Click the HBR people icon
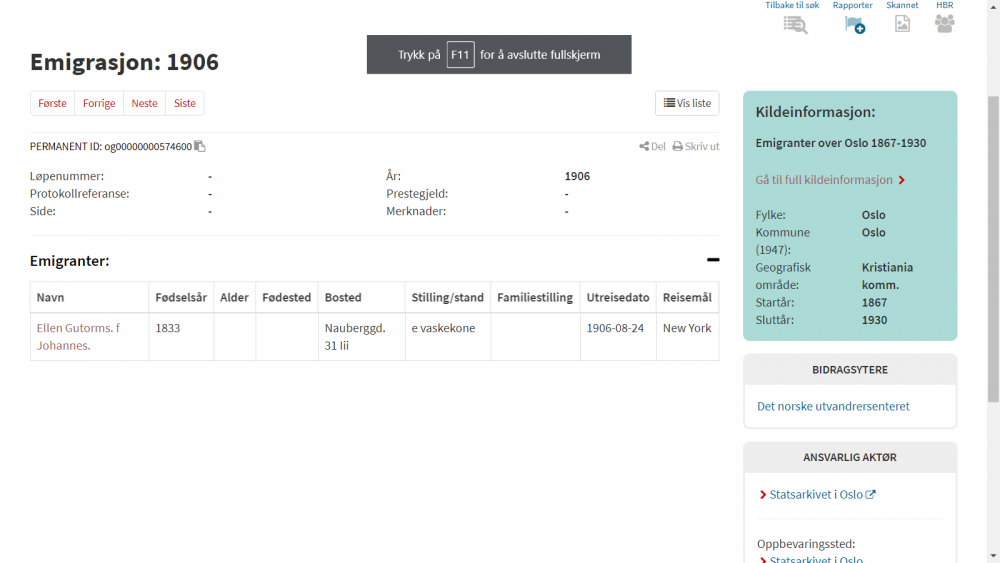The height and width of the screenshot is (563, 1000). click(944, 24)
